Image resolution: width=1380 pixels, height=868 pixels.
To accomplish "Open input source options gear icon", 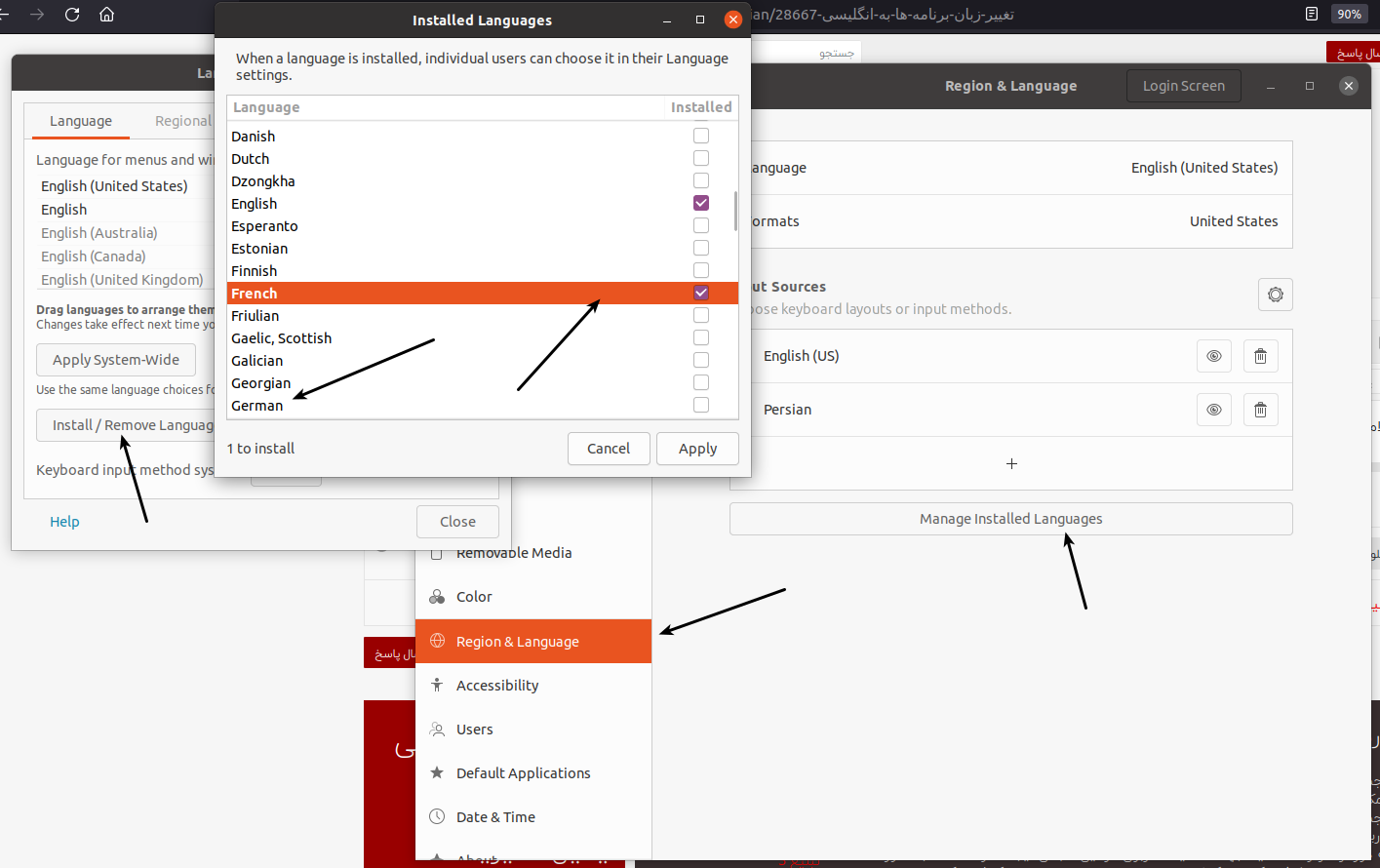I will (x=1275, y=295).
